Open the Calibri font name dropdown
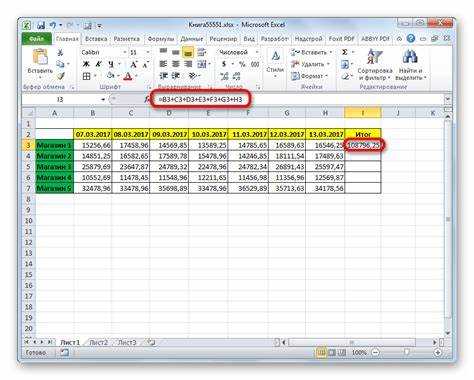474x380 pixels. (x=125, y=52)
